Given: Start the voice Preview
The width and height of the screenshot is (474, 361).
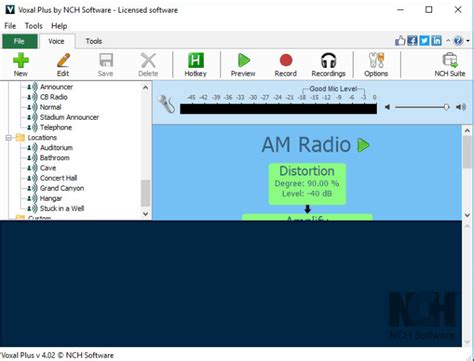Looking at the screenshot, I should [243, 65].
